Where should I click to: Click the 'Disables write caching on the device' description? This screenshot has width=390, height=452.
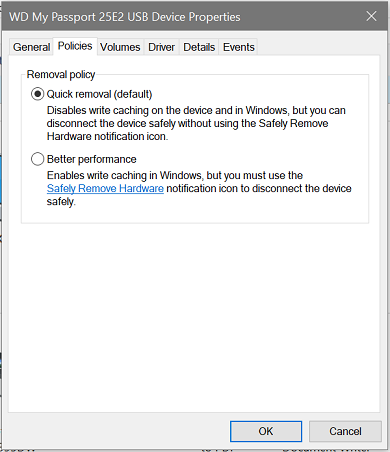pyautogui.click(x=196, y=123)
